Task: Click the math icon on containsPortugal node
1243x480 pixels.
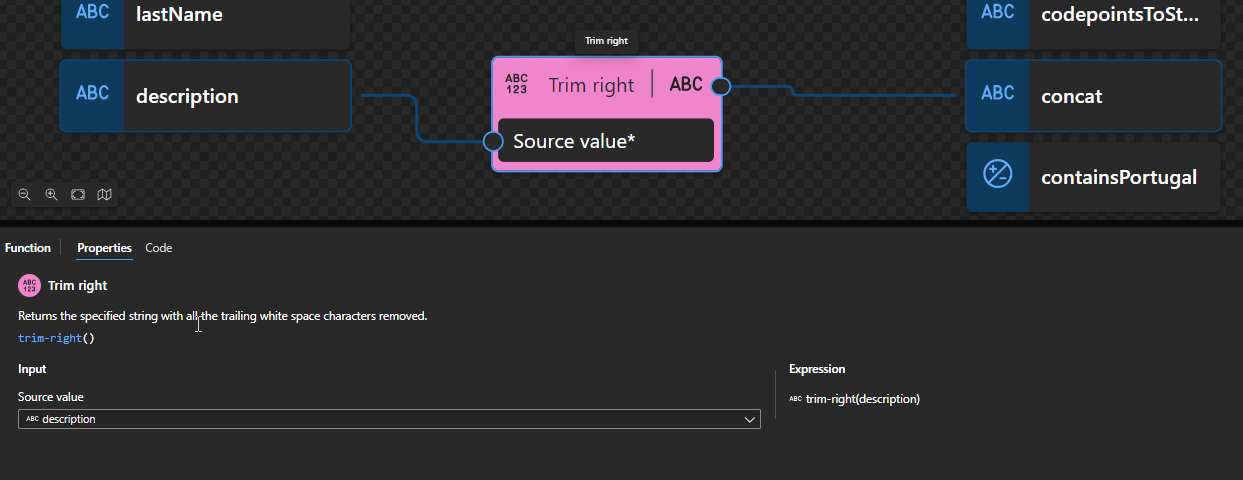Action: pyautogui.click(x=997, y=175)
